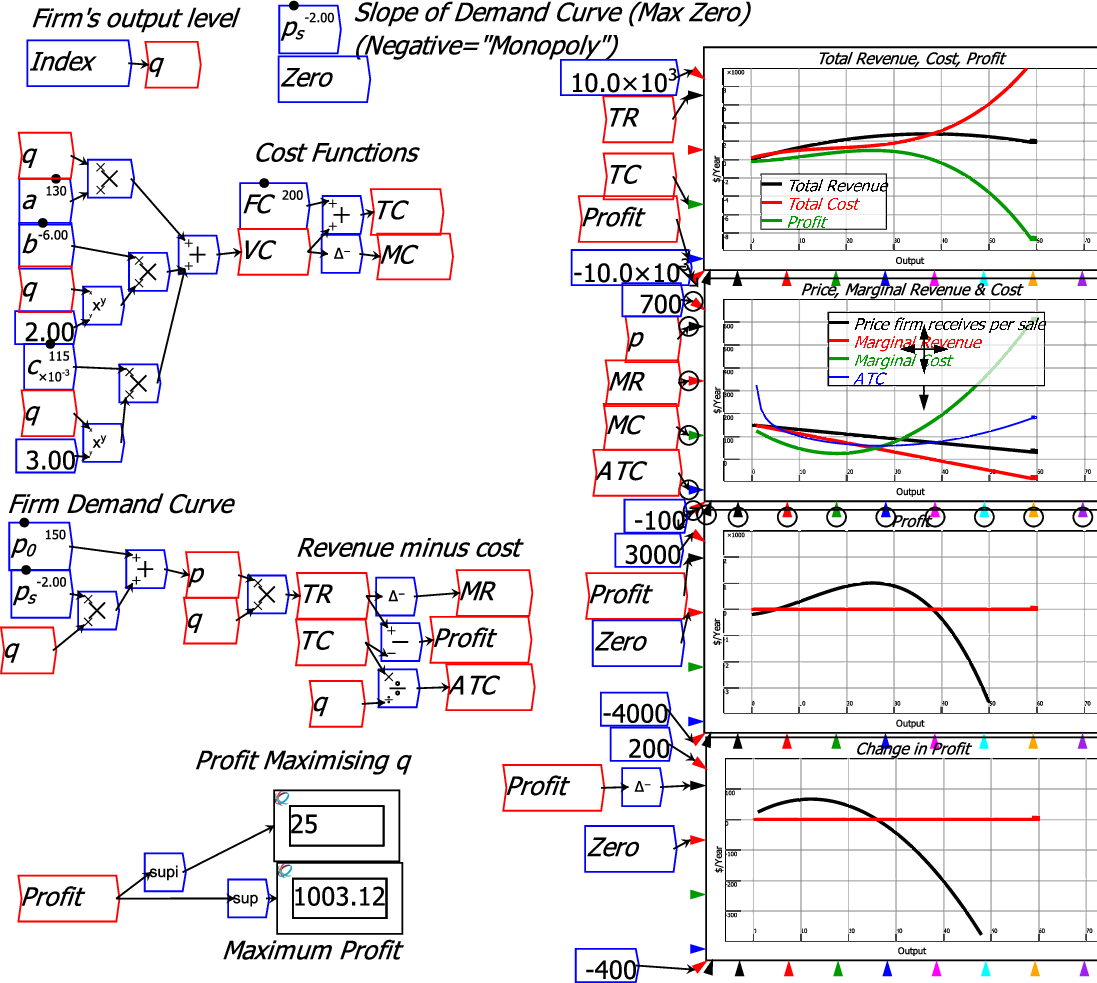Image resolution: width=1097 pixels, height=983 pixels.
Task: Select the multiply operator producing TR
Action: [267, 595]
